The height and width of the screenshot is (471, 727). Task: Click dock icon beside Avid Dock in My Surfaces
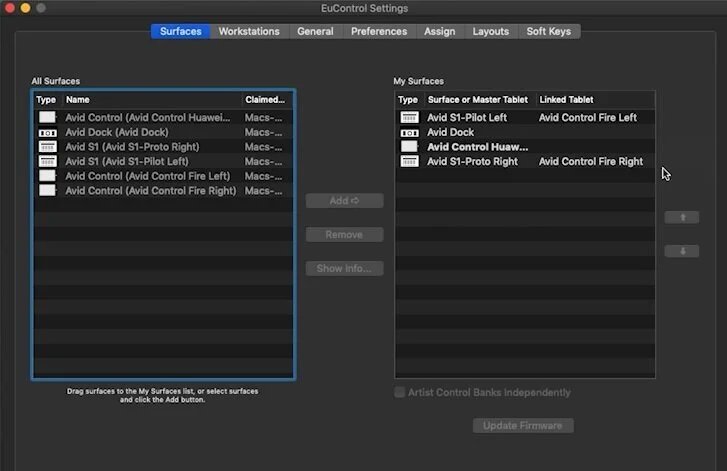409,133
